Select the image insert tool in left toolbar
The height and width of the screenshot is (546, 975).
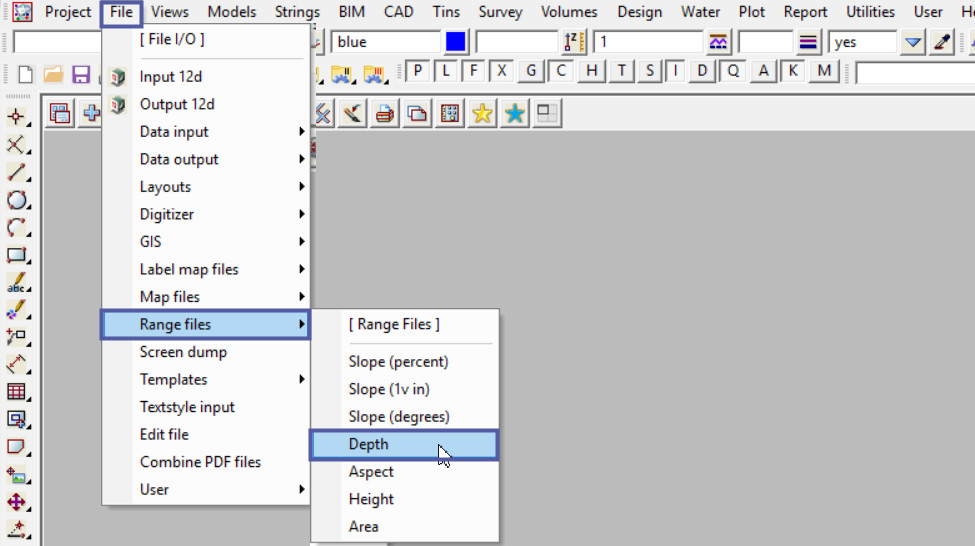coord(17,474)
